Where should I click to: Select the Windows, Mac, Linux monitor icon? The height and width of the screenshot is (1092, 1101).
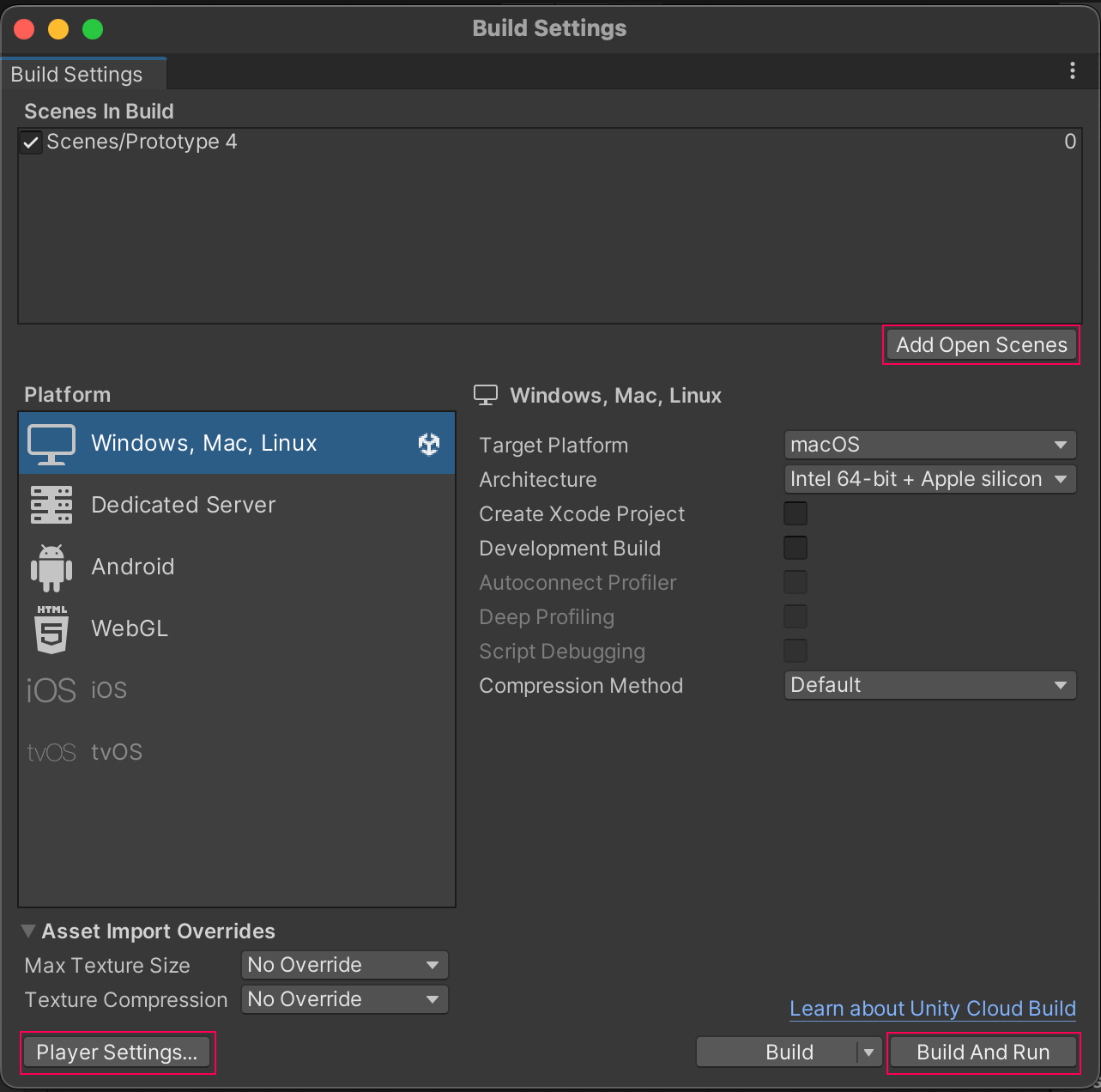point(51,444)
